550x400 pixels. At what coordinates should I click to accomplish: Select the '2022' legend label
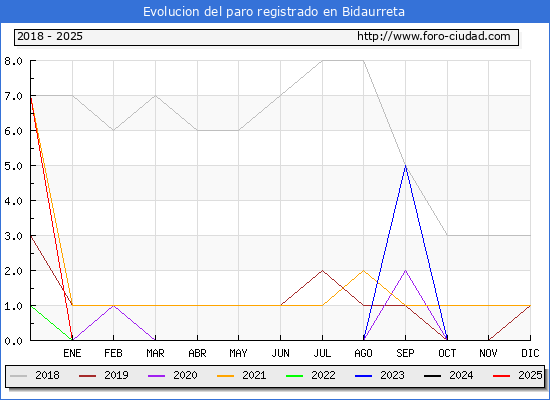tap(323, 375)
